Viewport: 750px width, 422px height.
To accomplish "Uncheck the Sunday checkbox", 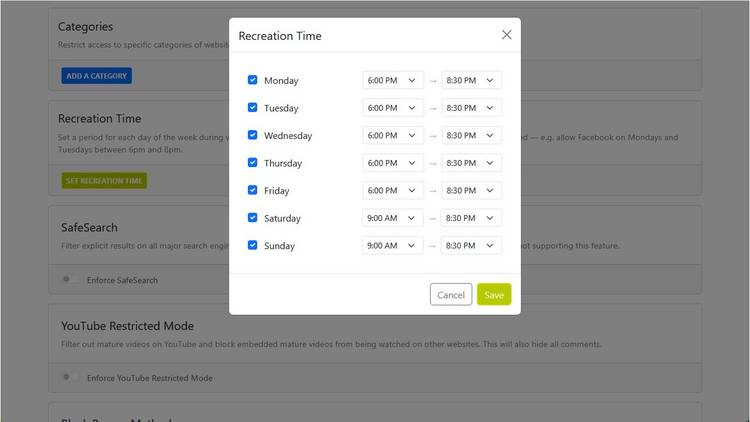I will pyautogui.click(x=253, y=245).
